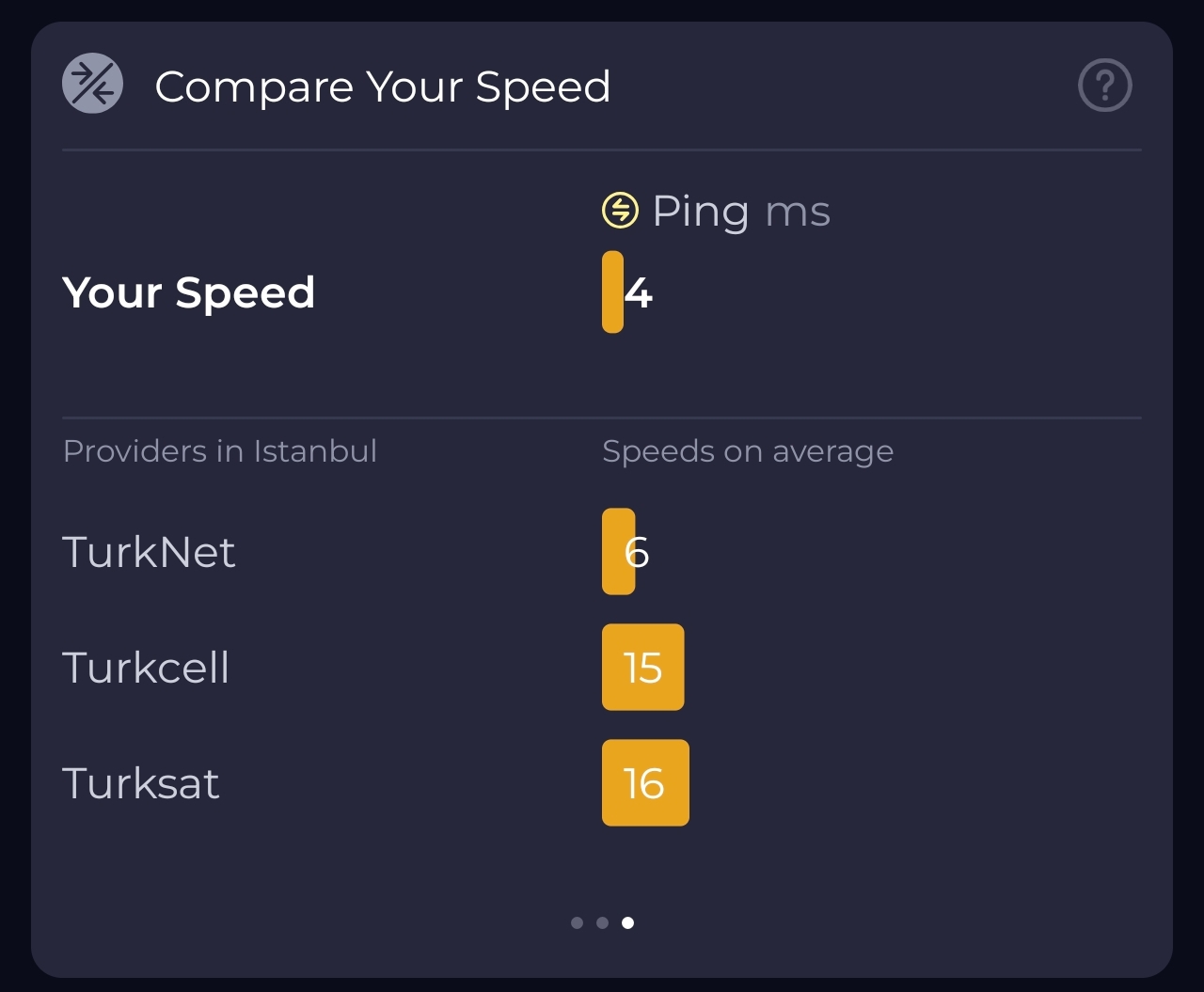
Task: Click the yellow Ping circle icon
Action: (620, 211)
